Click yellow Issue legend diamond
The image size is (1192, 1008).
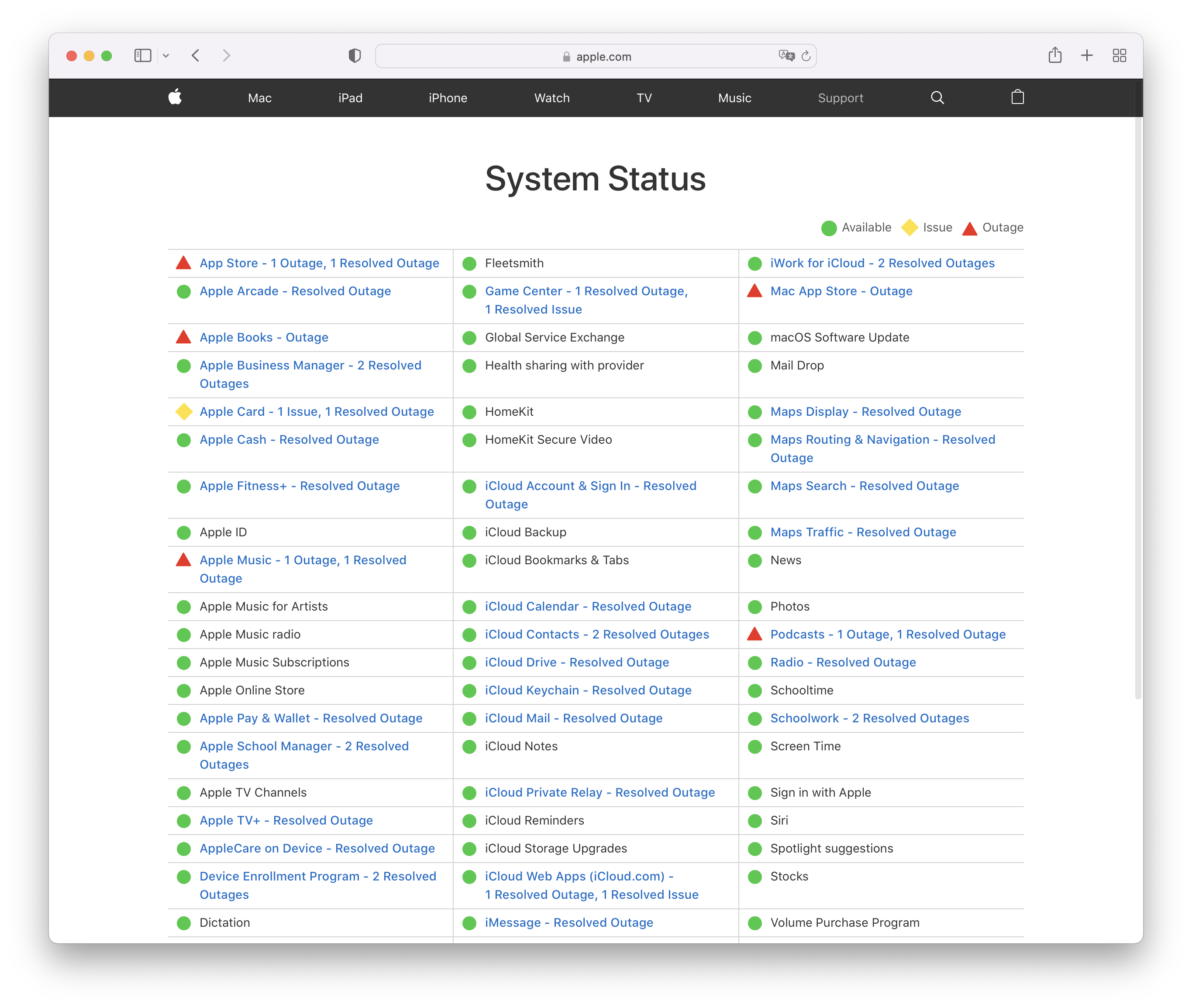coord(909,228)
